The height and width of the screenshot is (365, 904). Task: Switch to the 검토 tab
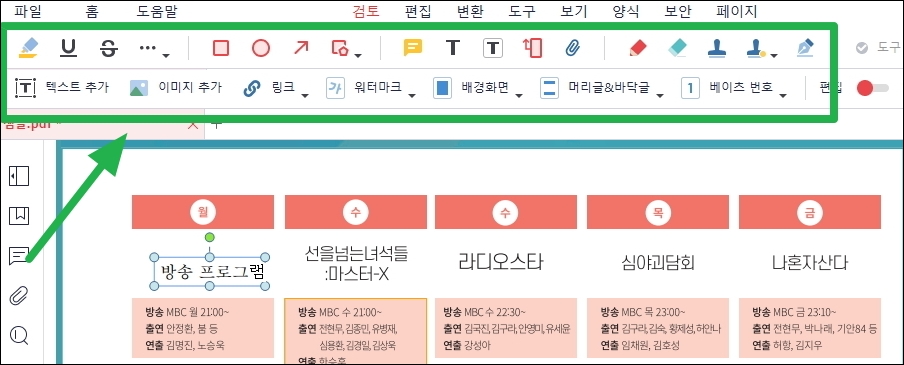click(366, 12)
